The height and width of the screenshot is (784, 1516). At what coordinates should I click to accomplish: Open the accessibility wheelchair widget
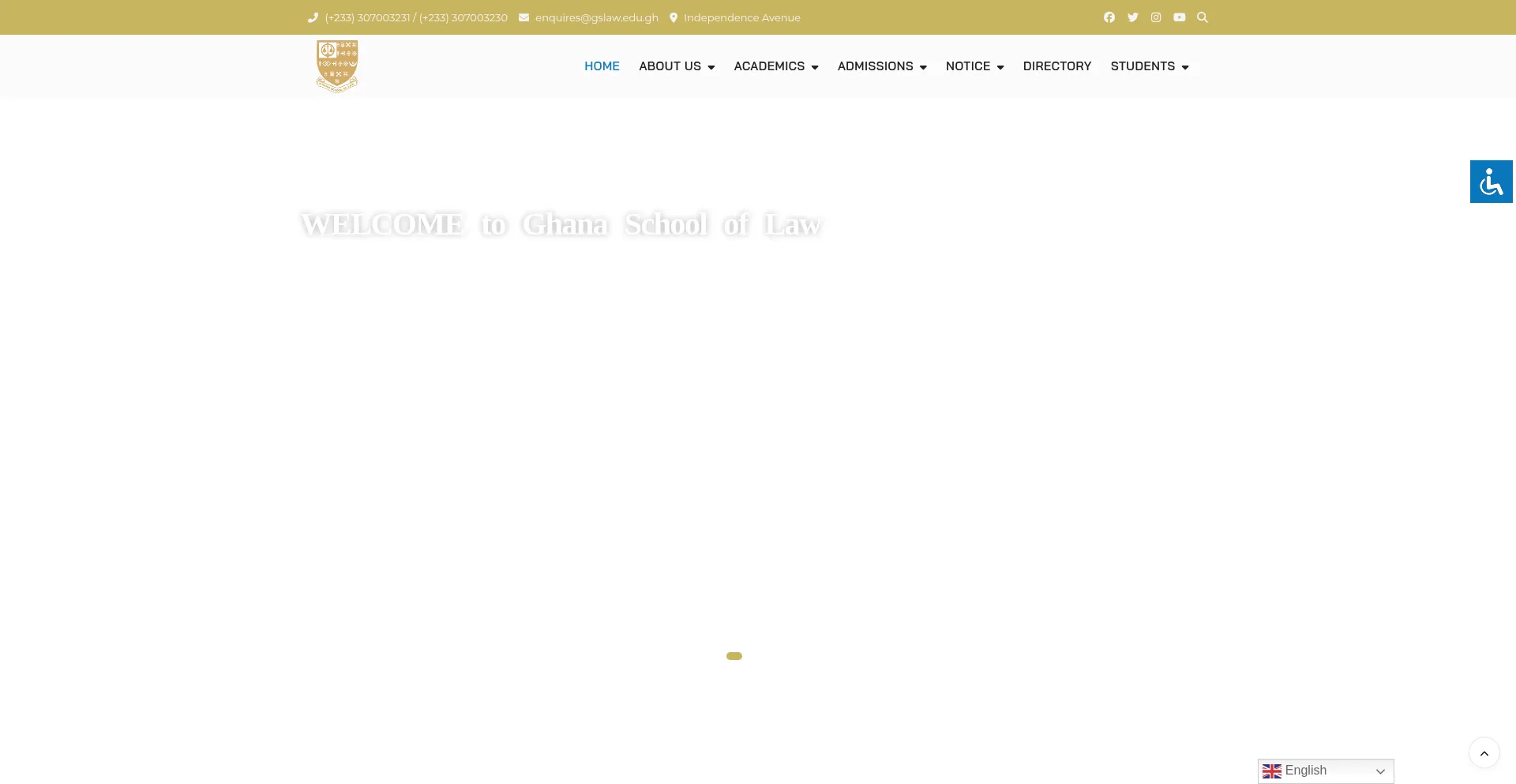(1491, 182)
